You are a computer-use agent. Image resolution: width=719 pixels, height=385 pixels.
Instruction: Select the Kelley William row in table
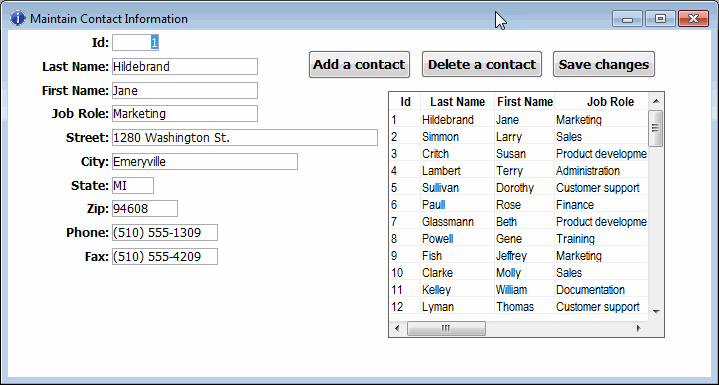pos(519,290)
